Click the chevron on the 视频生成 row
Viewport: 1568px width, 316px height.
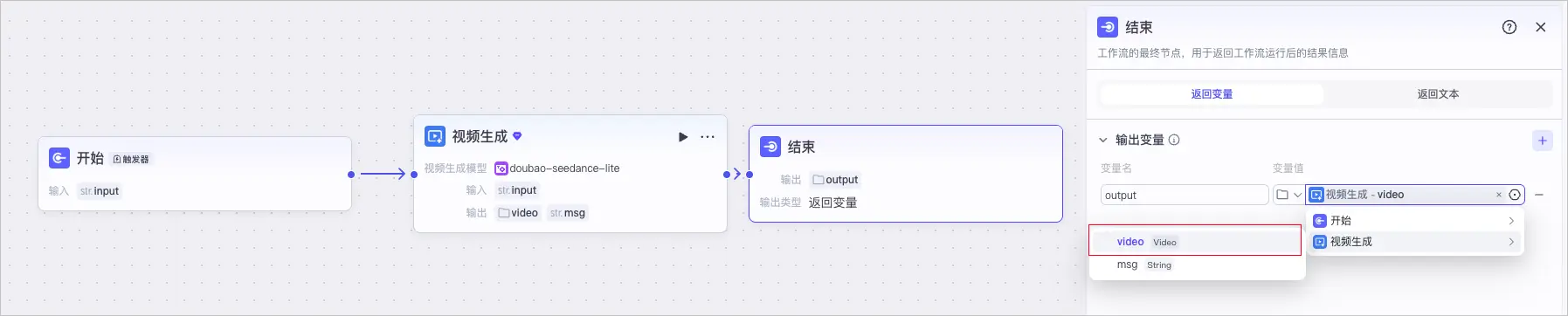pos(1511,242)
